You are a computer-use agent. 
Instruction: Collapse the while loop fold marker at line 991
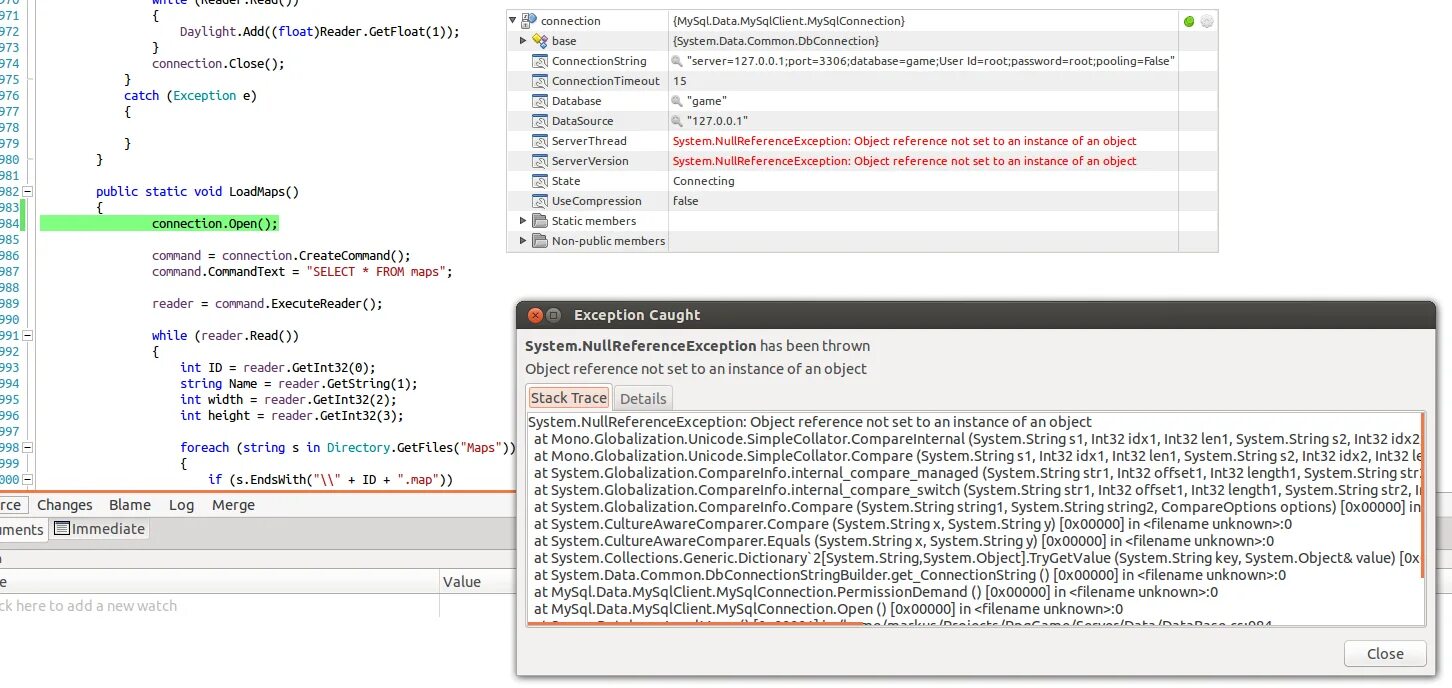point(28,335)
